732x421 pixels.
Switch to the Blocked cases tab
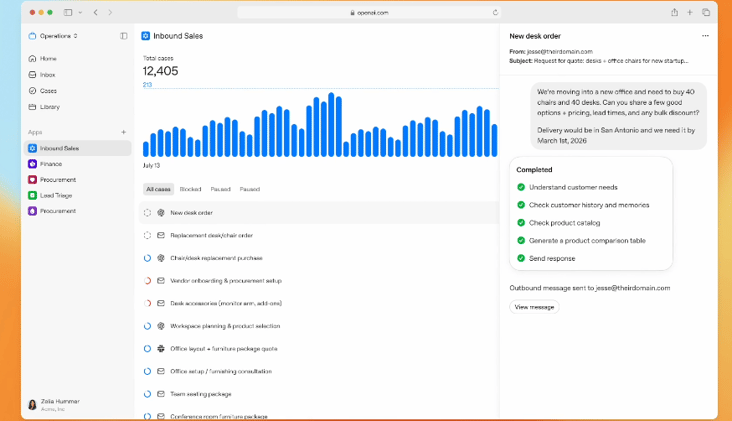click(190, 189)
